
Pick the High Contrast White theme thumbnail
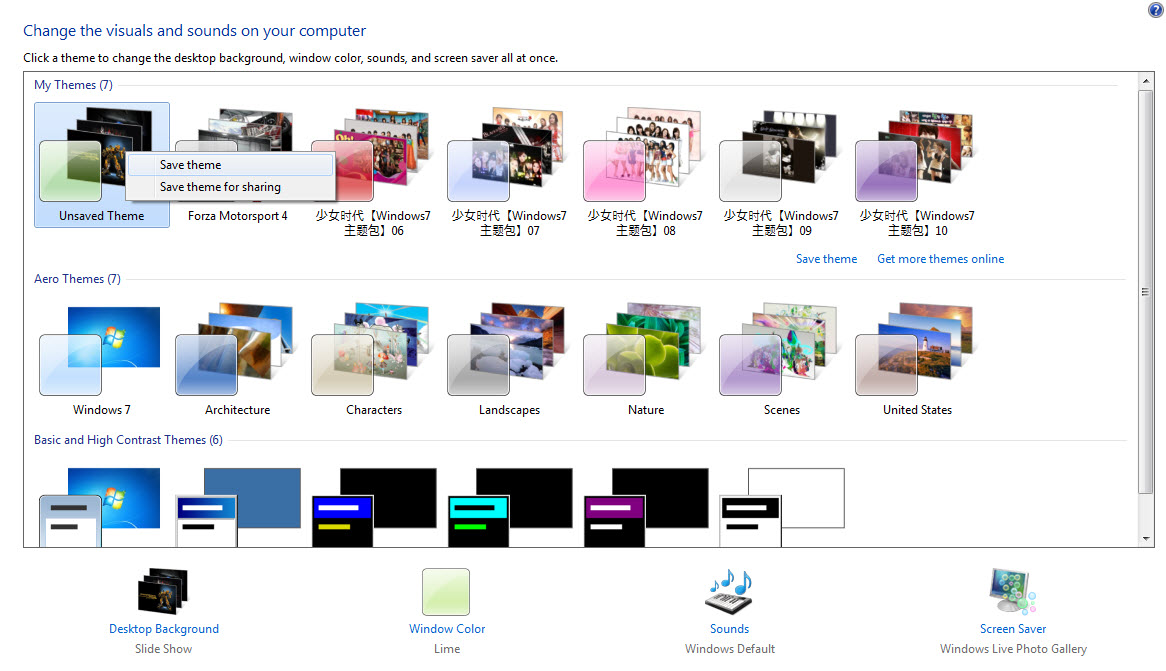(x=782, y=507)
